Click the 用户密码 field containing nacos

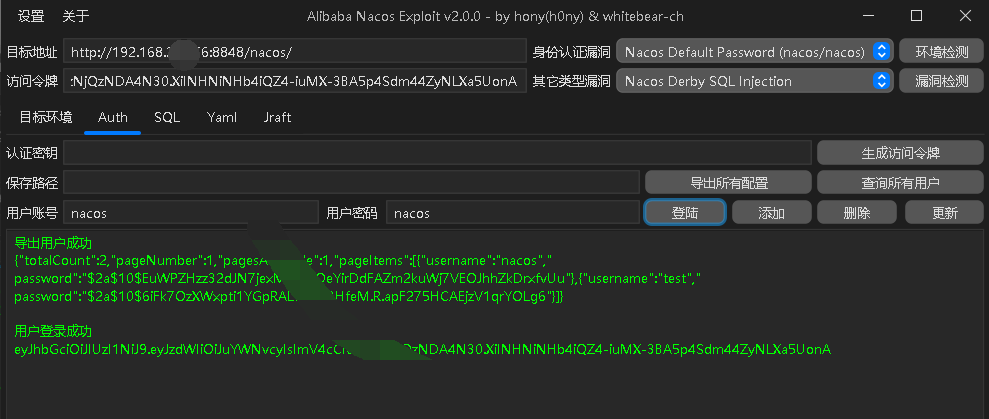point(513,213)
